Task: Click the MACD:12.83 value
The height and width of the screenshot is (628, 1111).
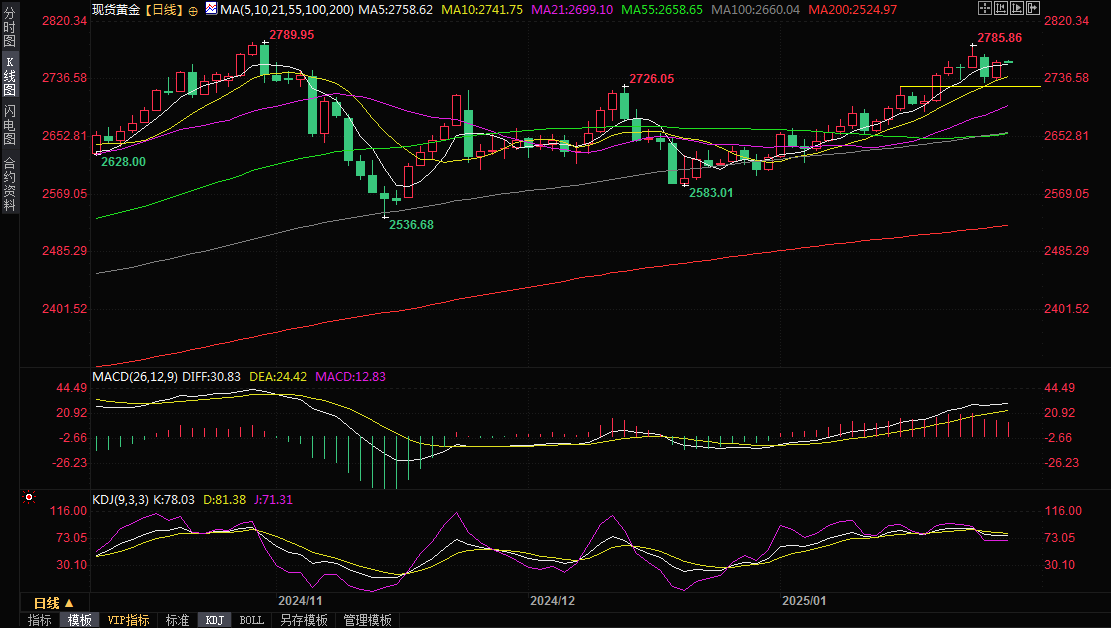Action: 350,376
